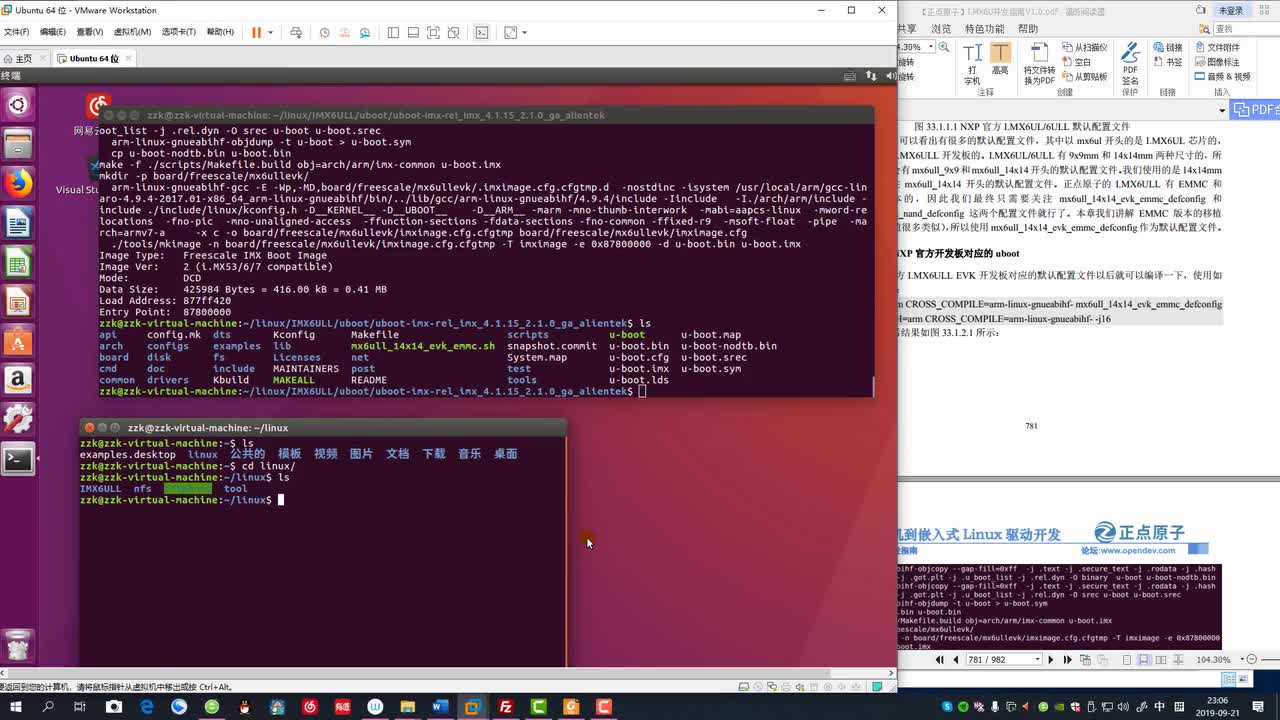Insert a 书签 bookmark in PDF reader
1280x720 pixels.
coord(1166,62)
